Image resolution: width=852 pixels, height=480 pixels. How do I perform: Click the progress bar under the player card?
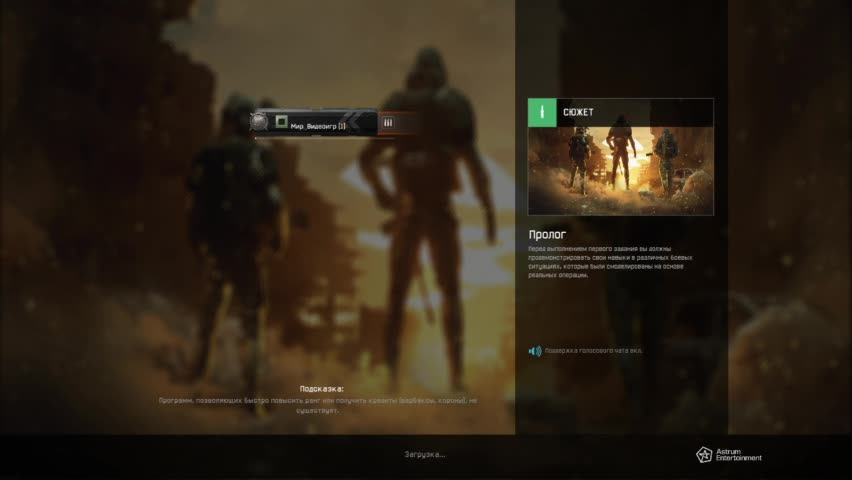(x=324, y=138)
